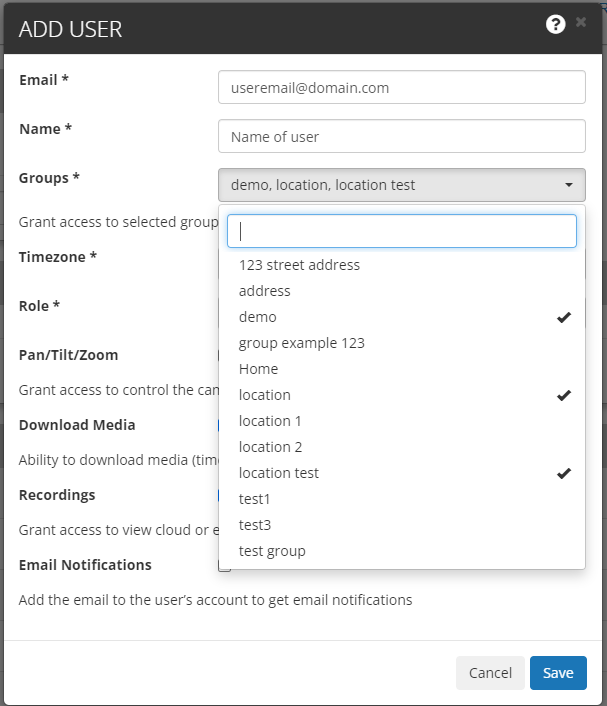The height and width of the screenshot is (706, 607).
Task: Select the 123 street address group
Action: pyautogui.click(x=299, y=265)
